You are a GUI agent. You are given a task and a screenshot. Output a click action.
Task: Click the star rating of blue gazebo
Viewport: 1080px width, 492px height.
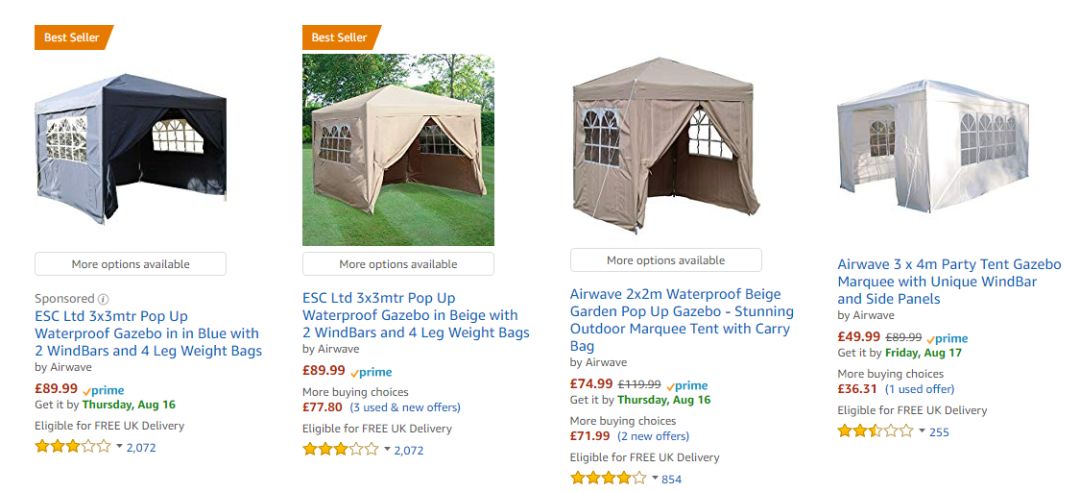click(x=72, y=447)
